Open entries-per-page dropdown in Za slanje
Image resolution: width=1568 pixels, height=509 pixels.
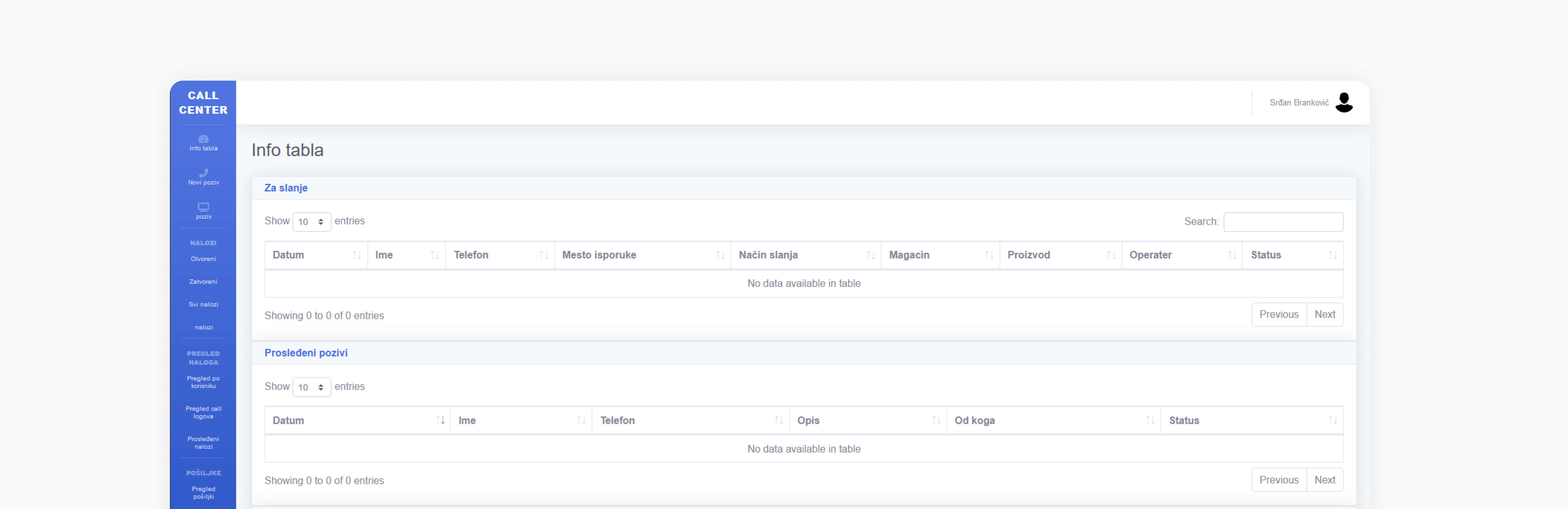click(312, 222)
